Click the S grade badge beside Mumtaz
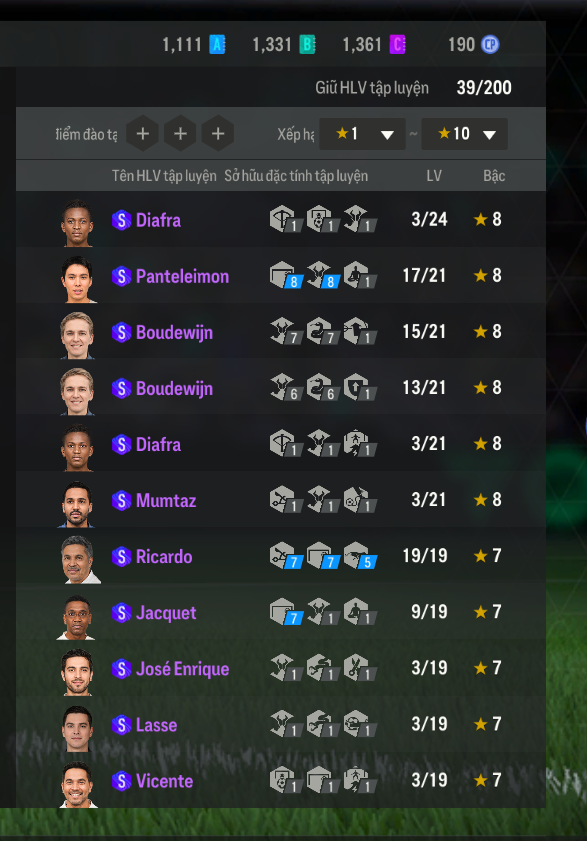This screenshot has height=841, width=587. 121,500
